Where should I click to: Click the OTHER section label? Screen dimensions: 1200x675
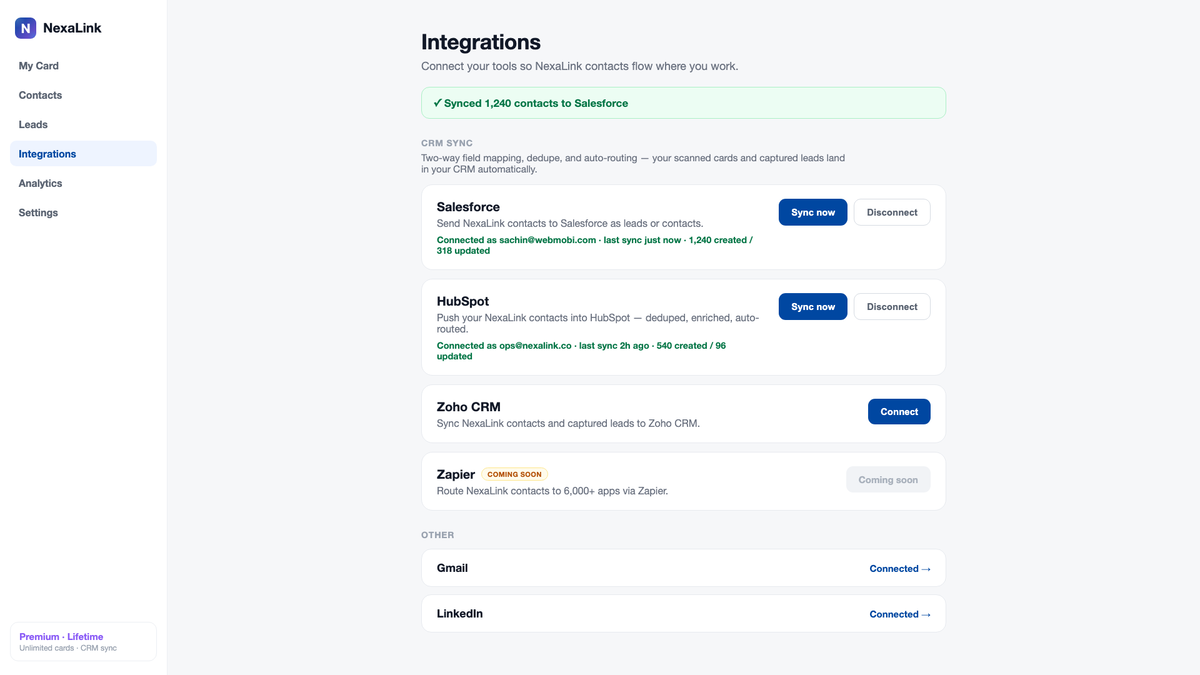(x=438, y=536)
